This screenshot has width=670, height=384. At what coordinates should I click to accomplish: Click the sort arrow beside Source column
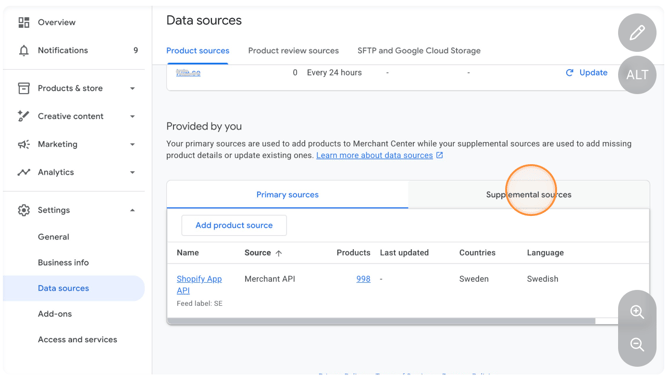pos(279,253)
